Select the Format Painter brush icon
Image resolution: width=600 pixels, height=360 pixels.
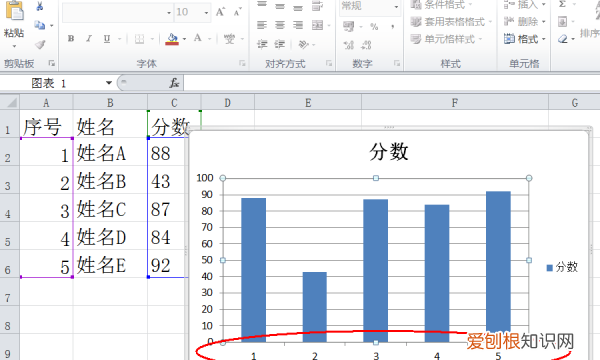point(40,45)
